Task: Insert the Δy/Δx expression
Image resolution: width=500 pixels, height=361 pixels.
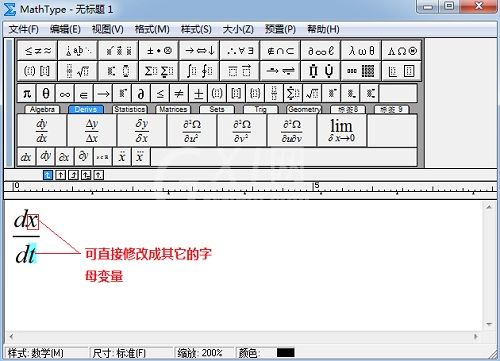Action: click(x=92, y=130)
